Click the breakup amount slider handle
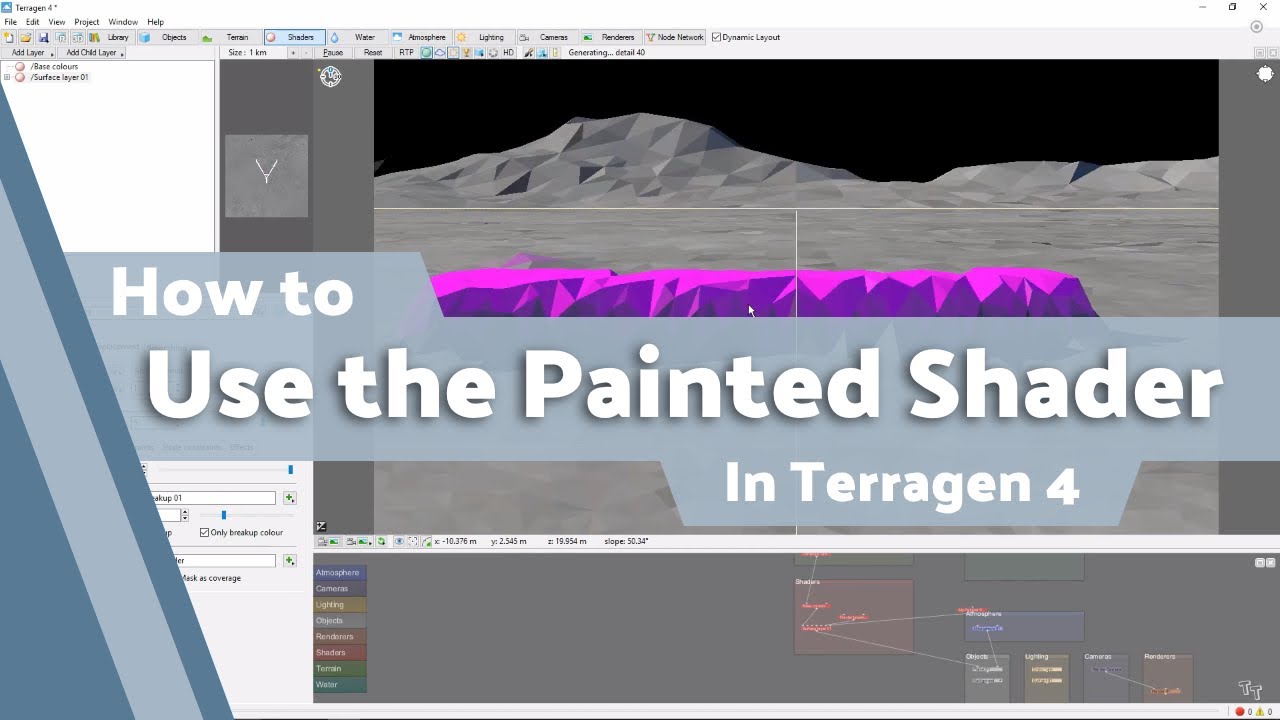Viewport: 1280px width, 720px height. pyautogui.click(x=223, y=515)
